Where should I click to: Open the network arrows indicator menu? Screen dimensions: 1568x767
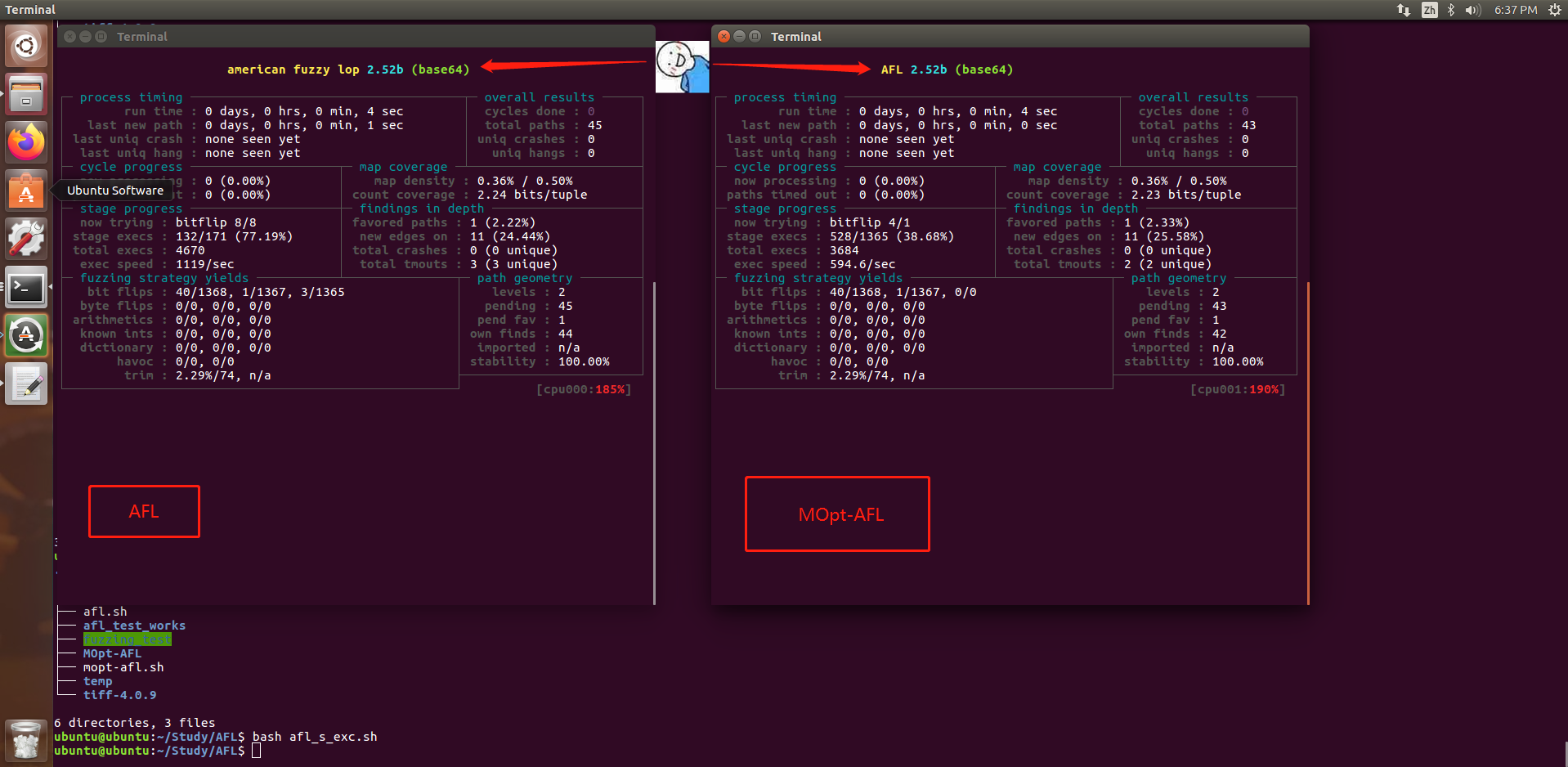(1404, 10)
